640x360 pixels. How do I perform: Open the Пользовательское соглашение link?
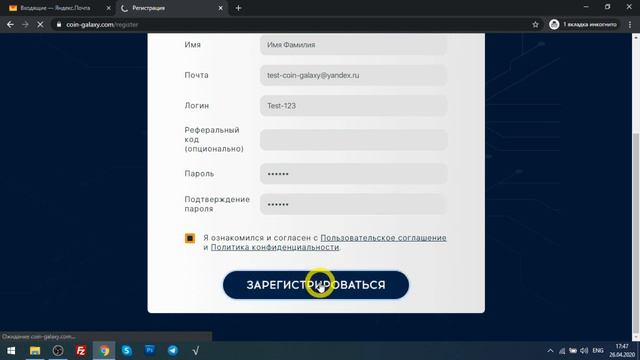coord(383,238)
